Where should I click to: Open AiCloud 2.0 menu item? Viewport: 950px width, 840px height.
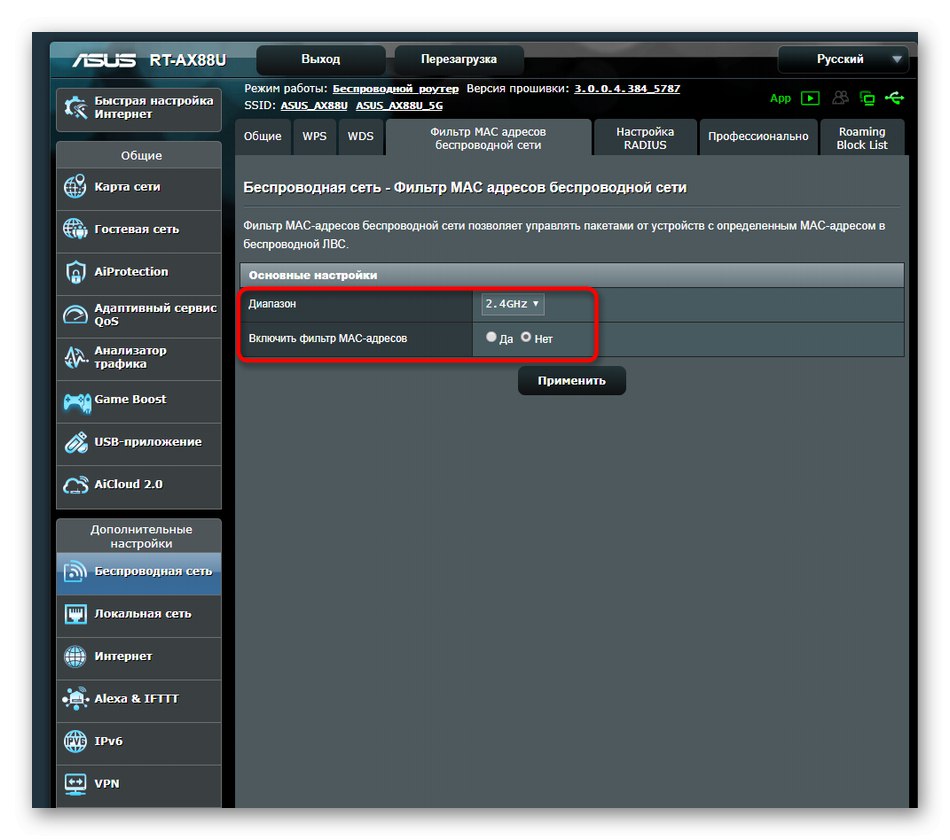(139, 485)
